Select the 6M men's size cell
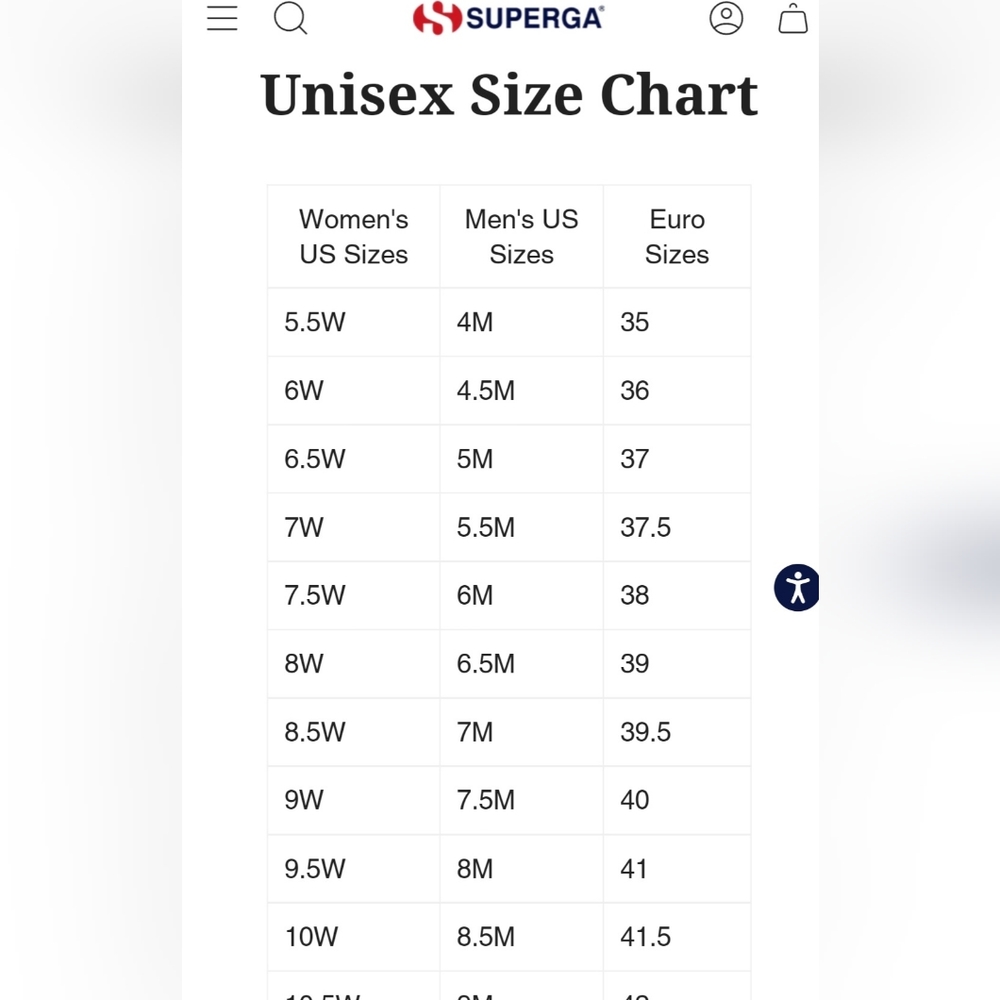The width and height of the screenshot is (1000, 1000). pos(521,595)
